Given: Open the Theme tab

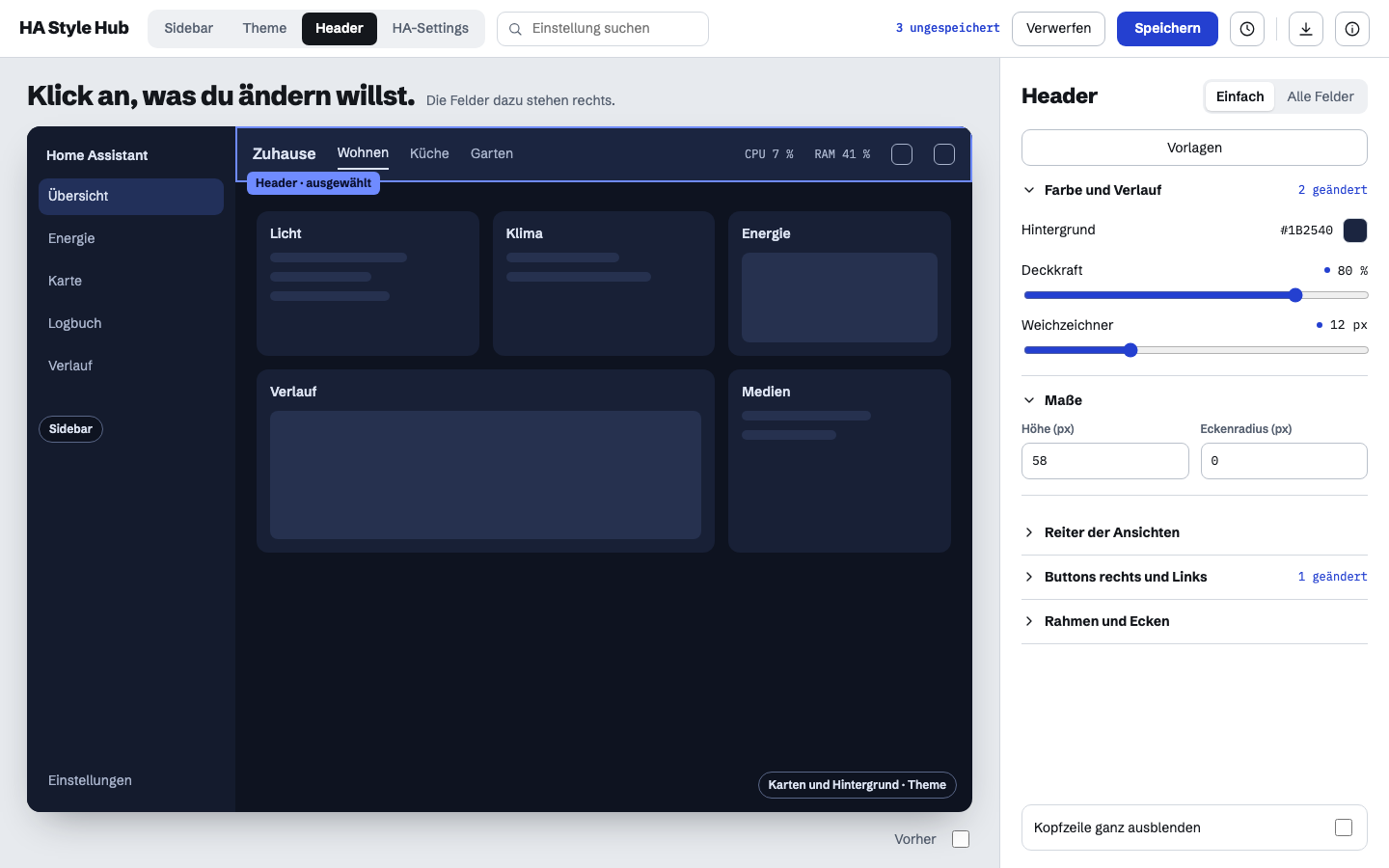Looking at the screenshot, I should (x=264, y=29).
